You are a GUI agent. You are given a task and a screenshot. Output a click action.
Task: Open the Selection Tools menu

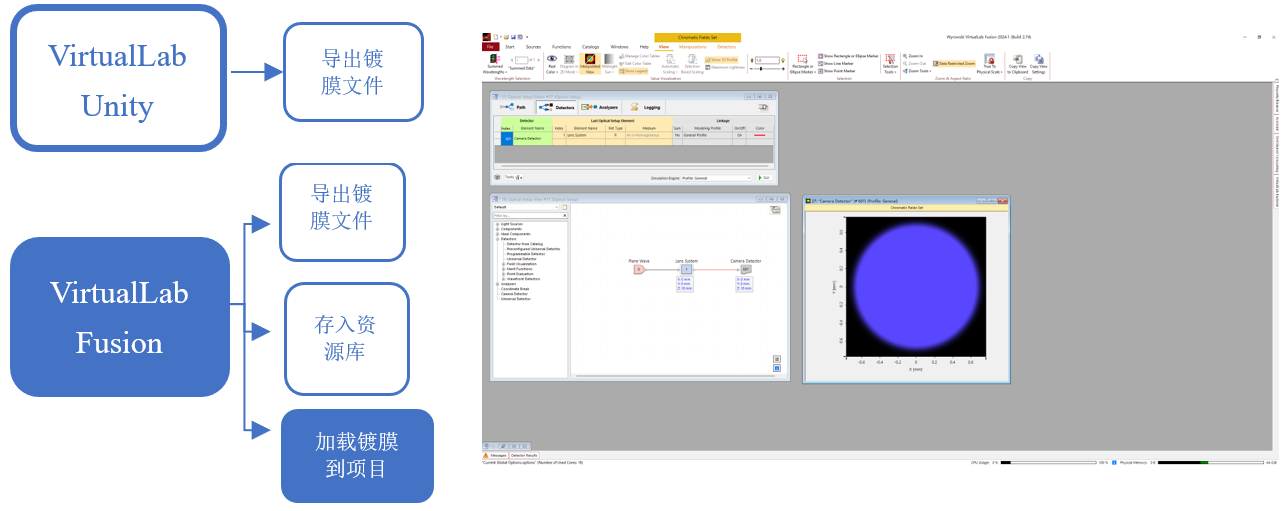tap(890, 65)
